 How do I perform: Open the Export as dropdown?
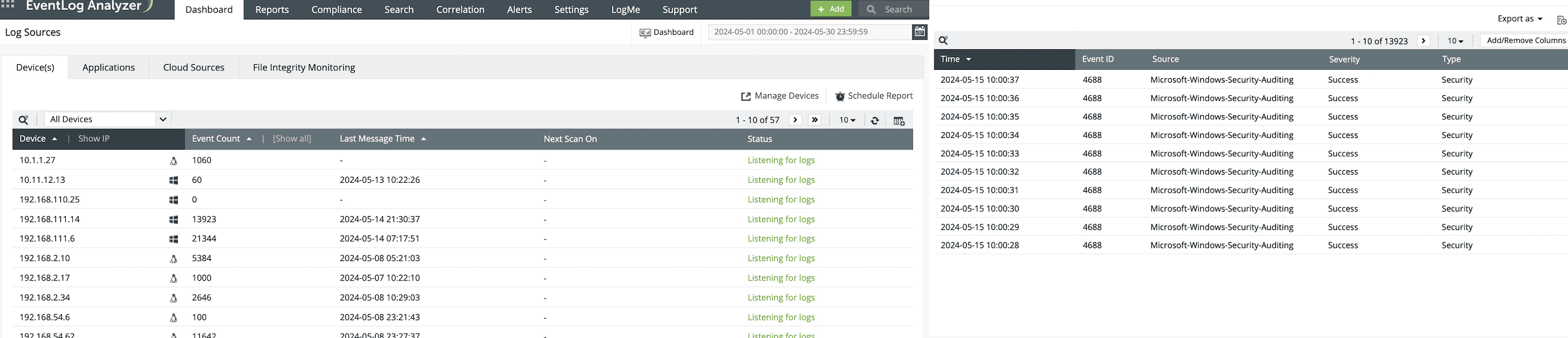(1519, 19)
